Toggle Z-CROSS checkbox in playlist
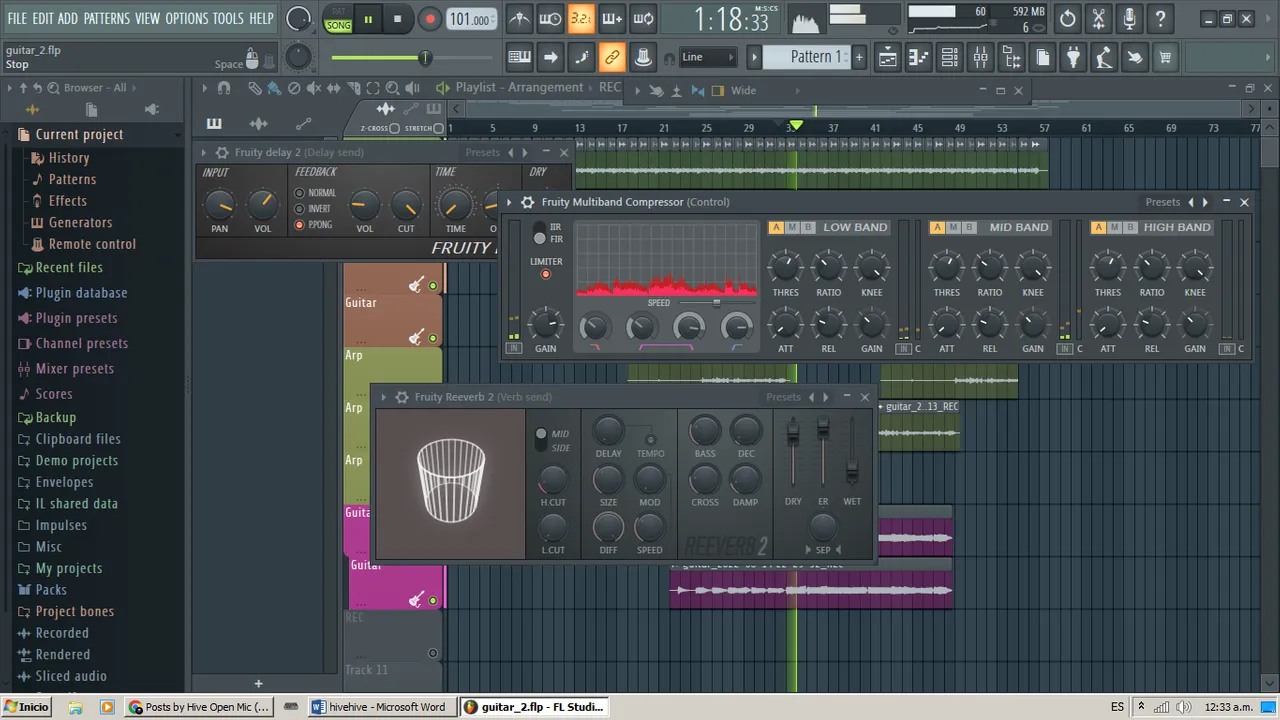Viewport: 1280px width, 720px height. pyautogui.click(x=394, y=128)
